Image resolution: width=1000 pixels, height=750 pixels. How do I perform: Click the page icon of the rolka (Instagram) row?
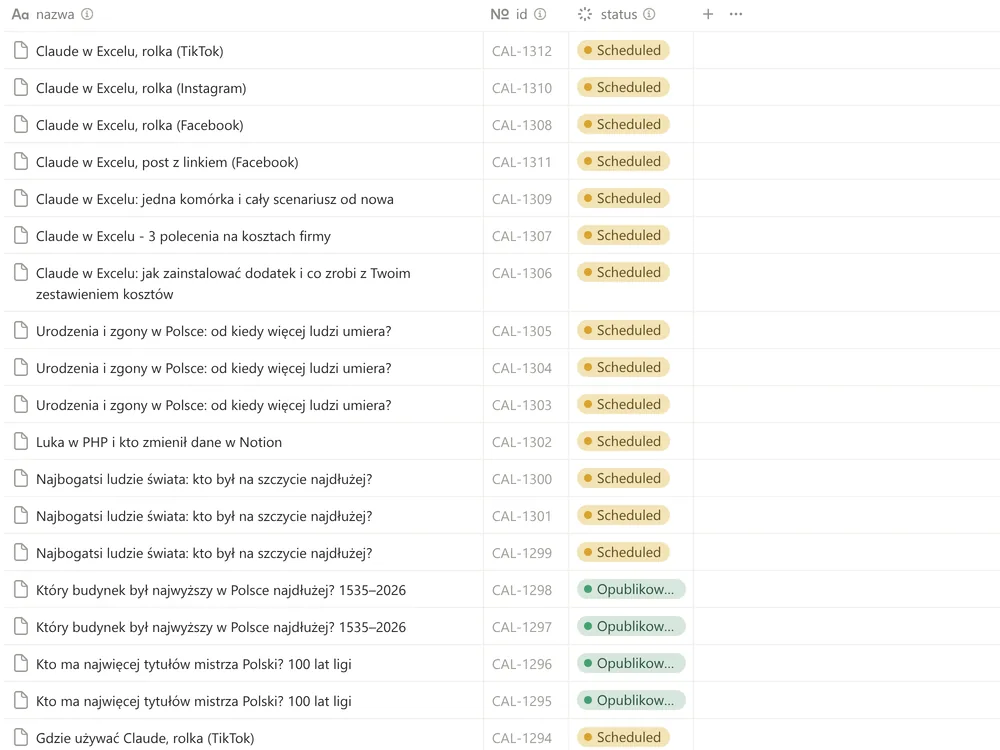click(21, 87)
